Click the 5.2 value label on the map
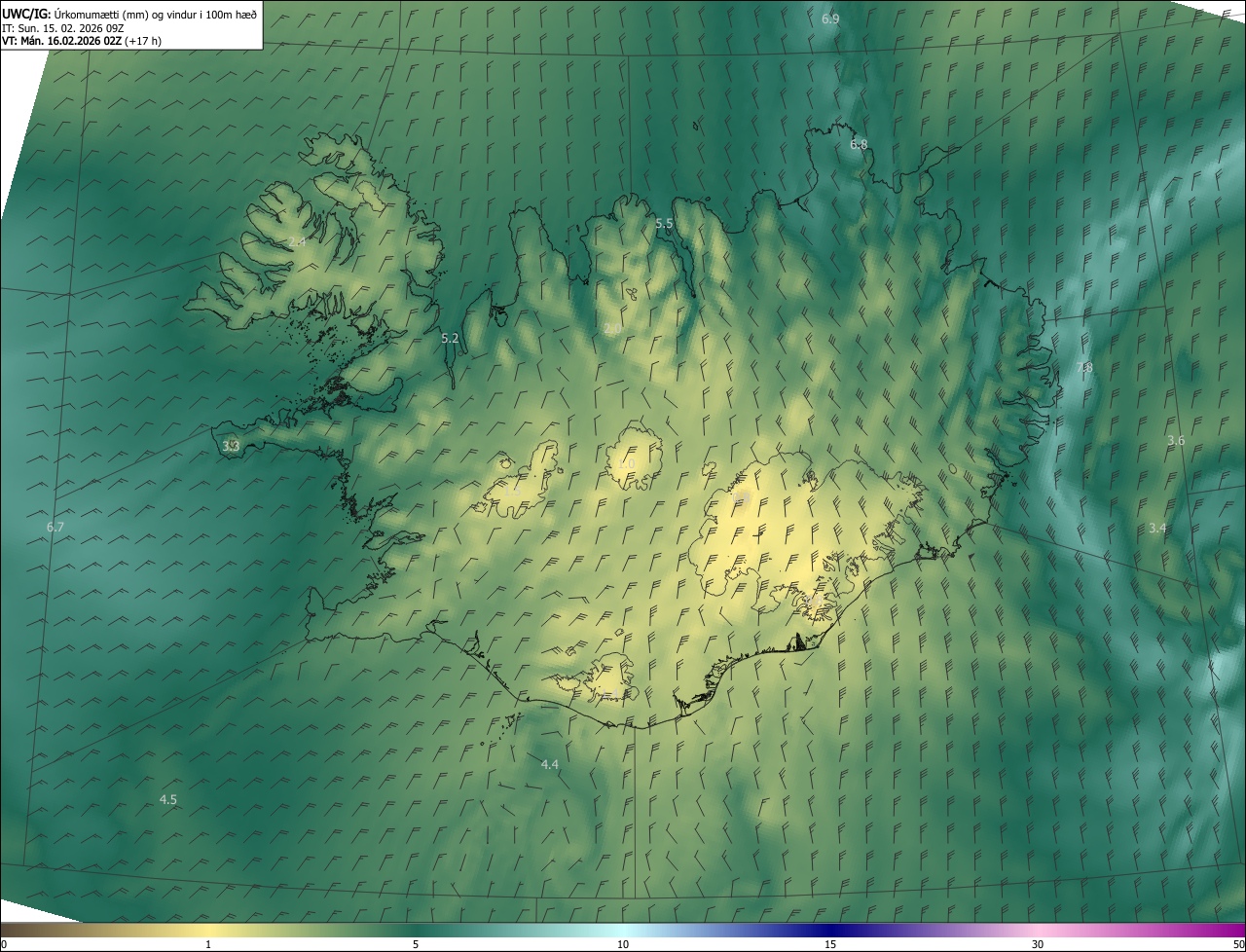The height and width of the screenshot is (952, 1246). tap(450, 339)
